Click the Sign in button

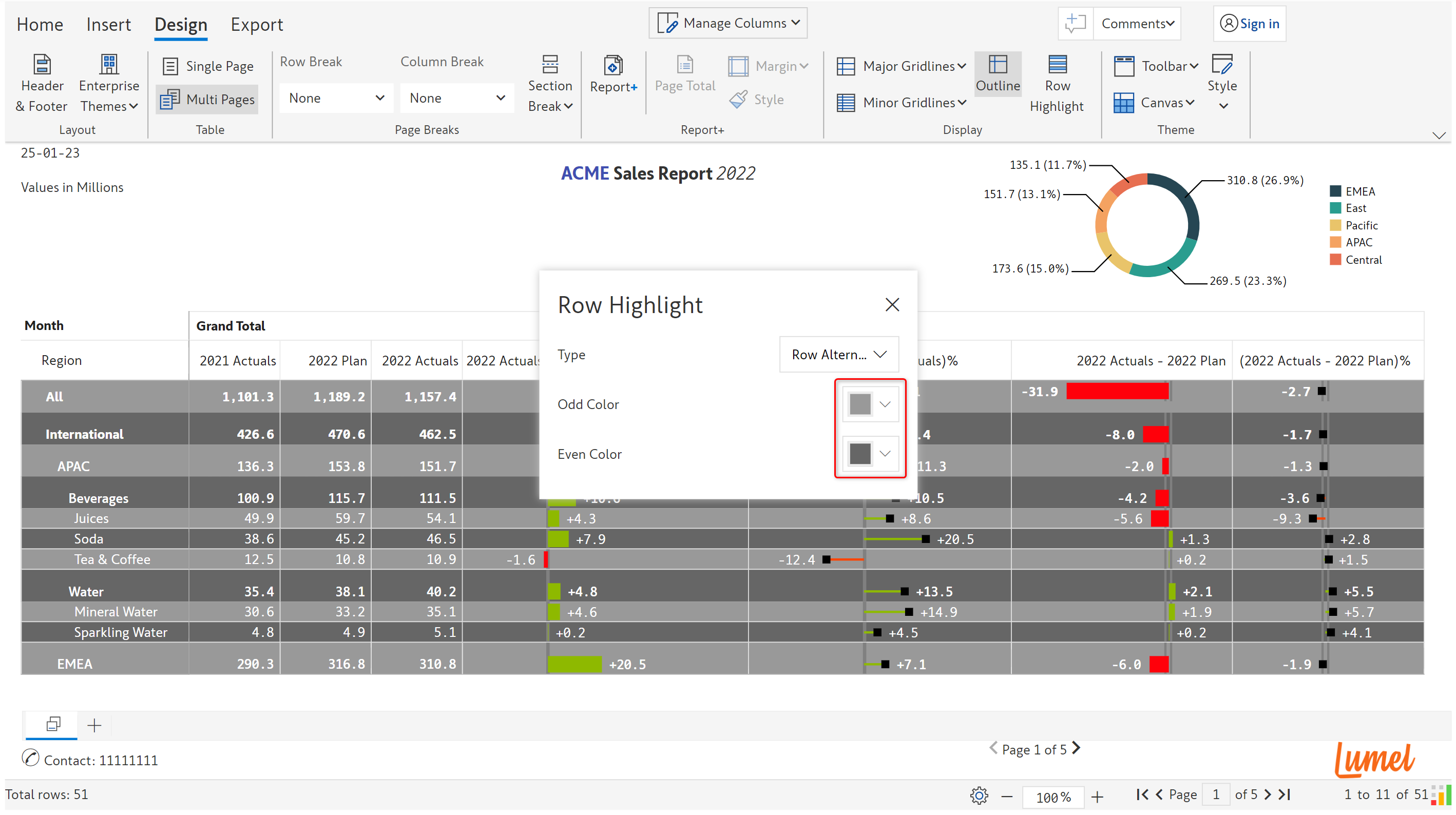click(1249, 24)
